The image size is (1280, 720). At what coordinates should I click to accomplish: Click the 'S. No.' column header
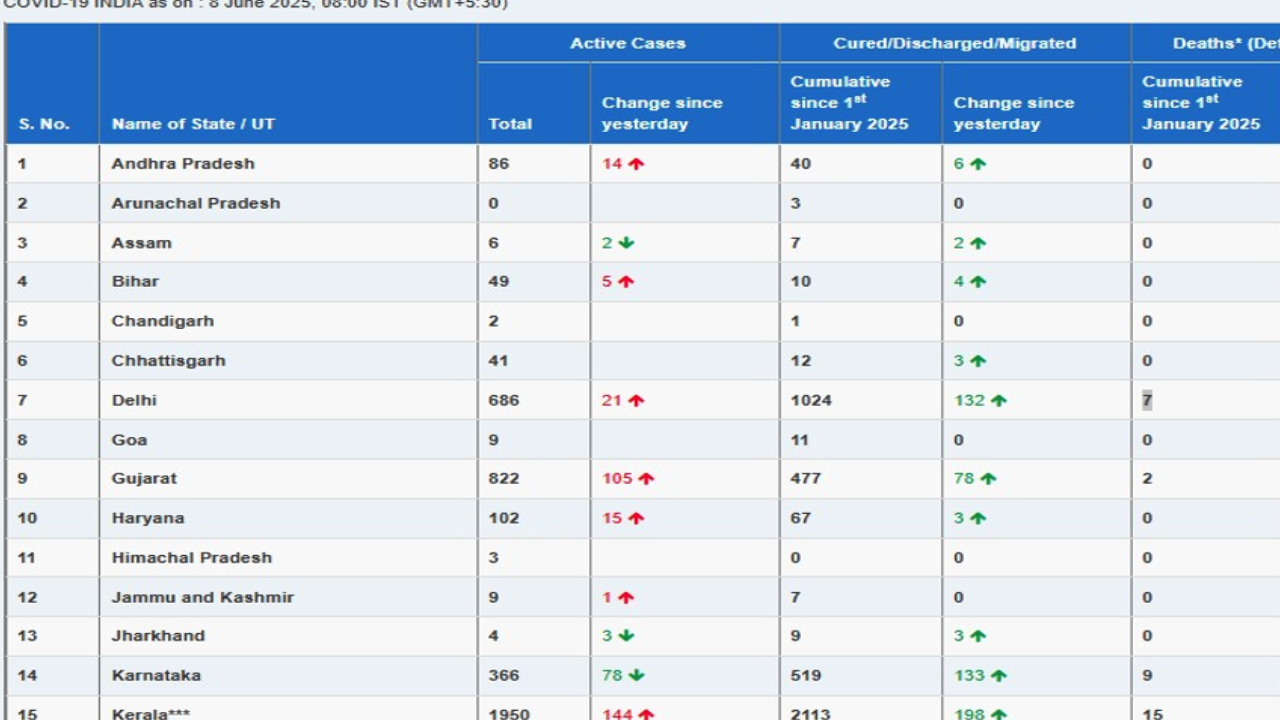(x=44, y=124)
